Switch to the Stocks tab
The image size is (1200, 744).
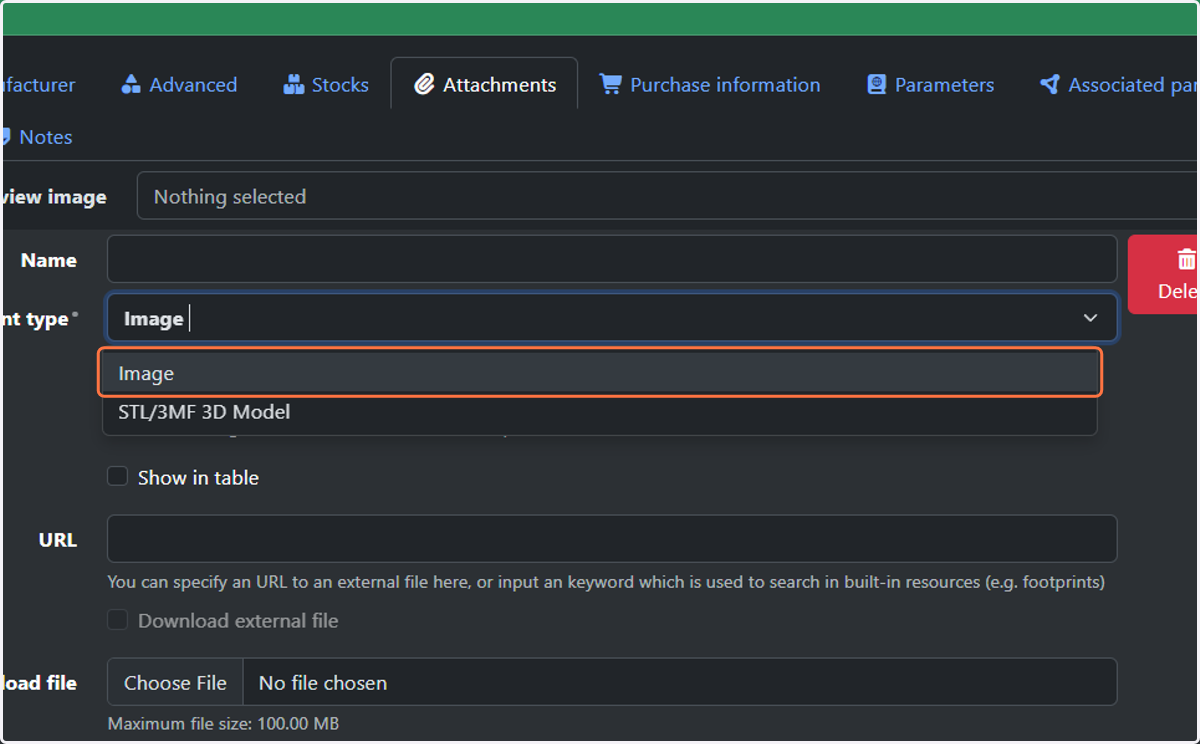coord(326,85)
